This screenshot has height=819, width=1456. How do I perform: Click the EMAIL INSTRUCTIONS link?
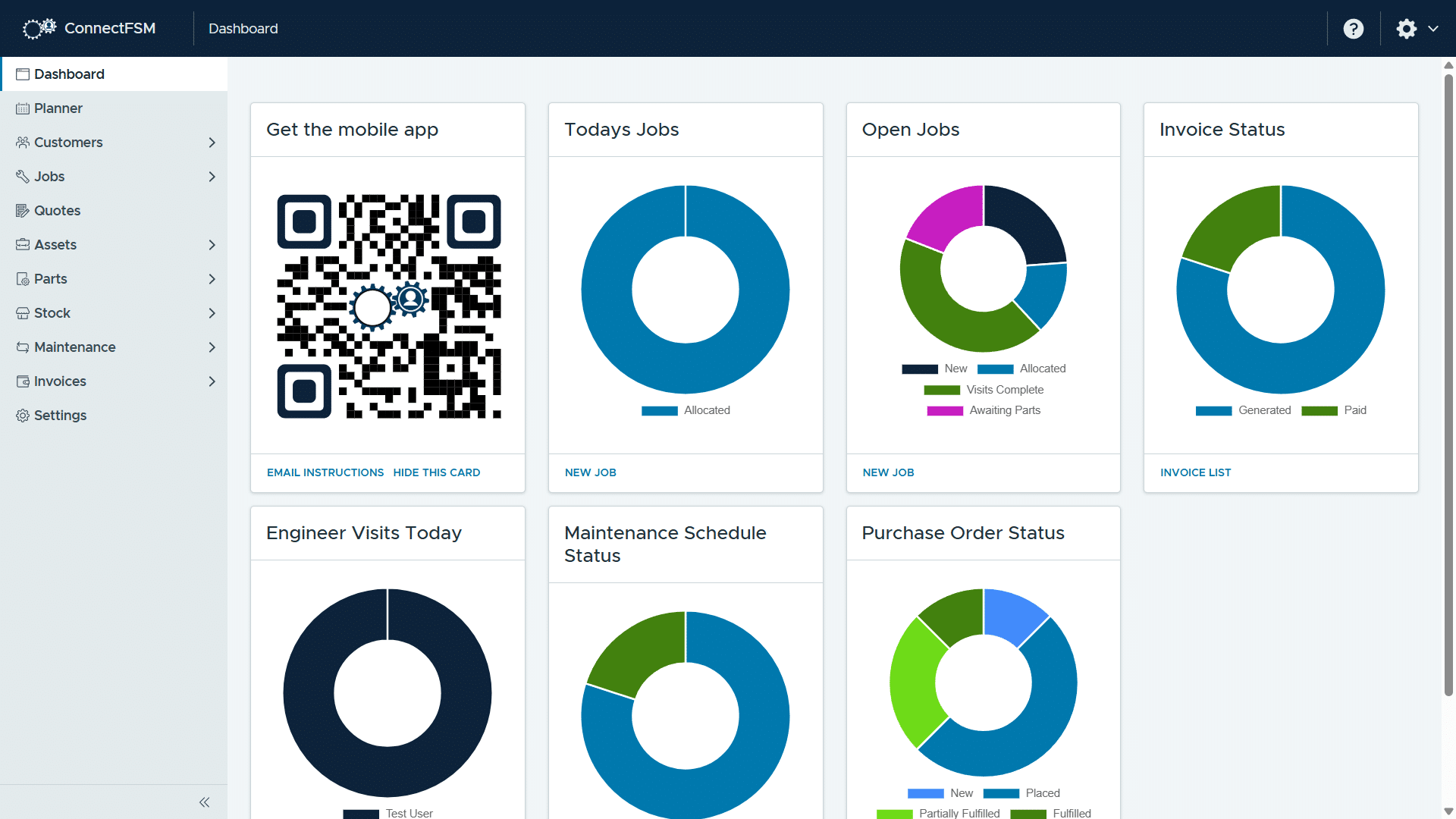point(325,472)
